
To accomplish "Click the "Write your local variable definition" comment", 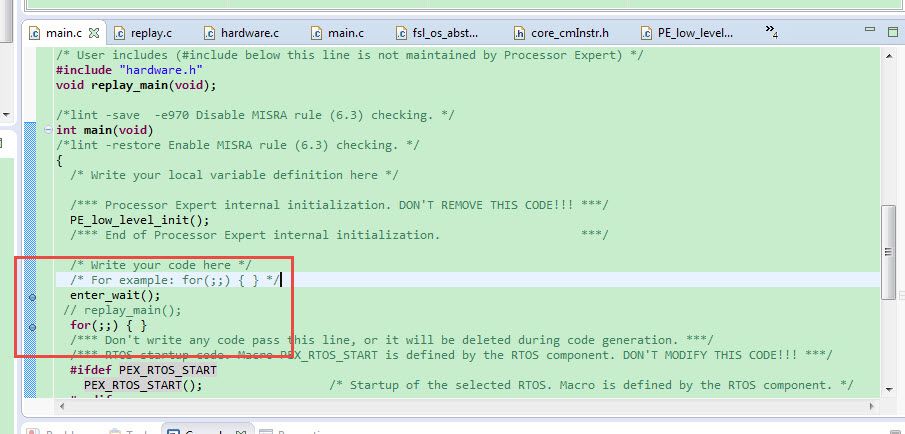I will tap(234, 175).
